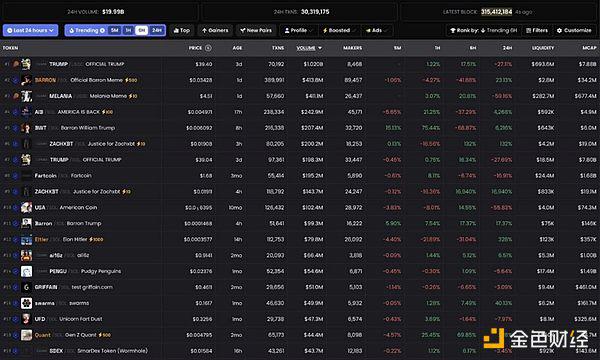This screenshot has width=600, height=360.
Task: Click the $242.9M volume on AIB row
Action: [x=312, y=112]
